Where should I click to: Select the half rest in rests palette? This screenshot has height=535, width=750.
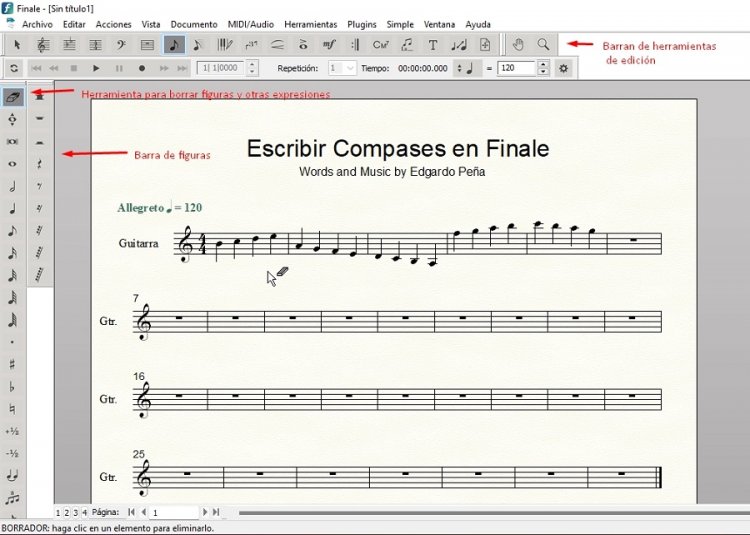point(40,142)
